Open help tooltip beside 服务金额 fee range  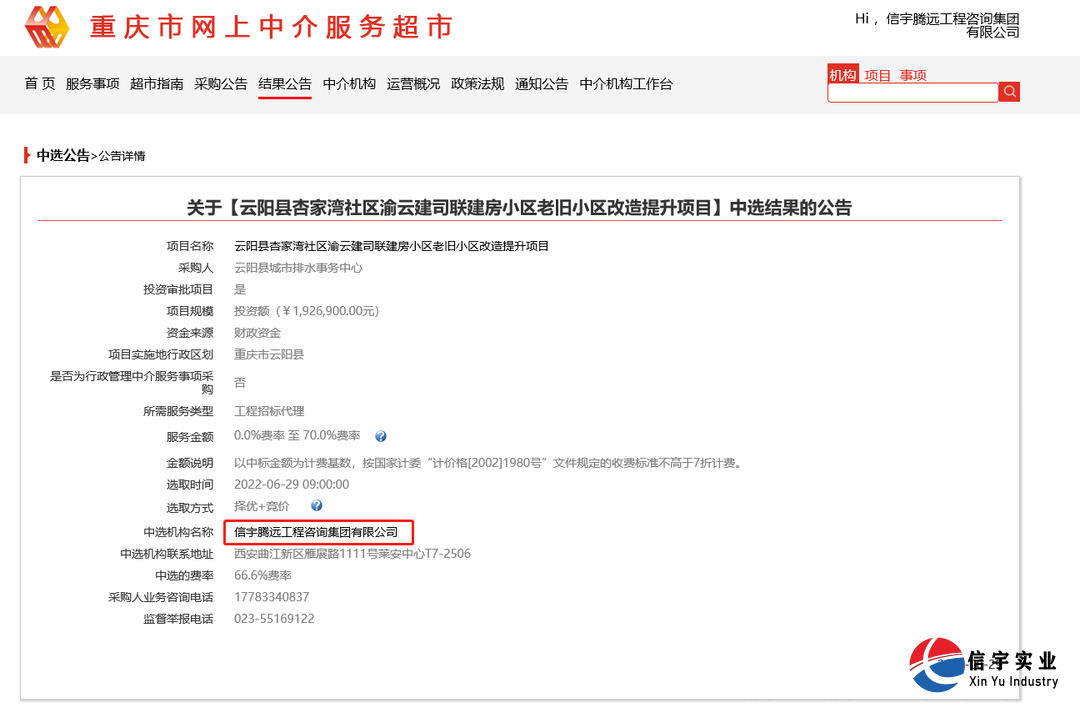pyautogui.click(x=383, y=435)
